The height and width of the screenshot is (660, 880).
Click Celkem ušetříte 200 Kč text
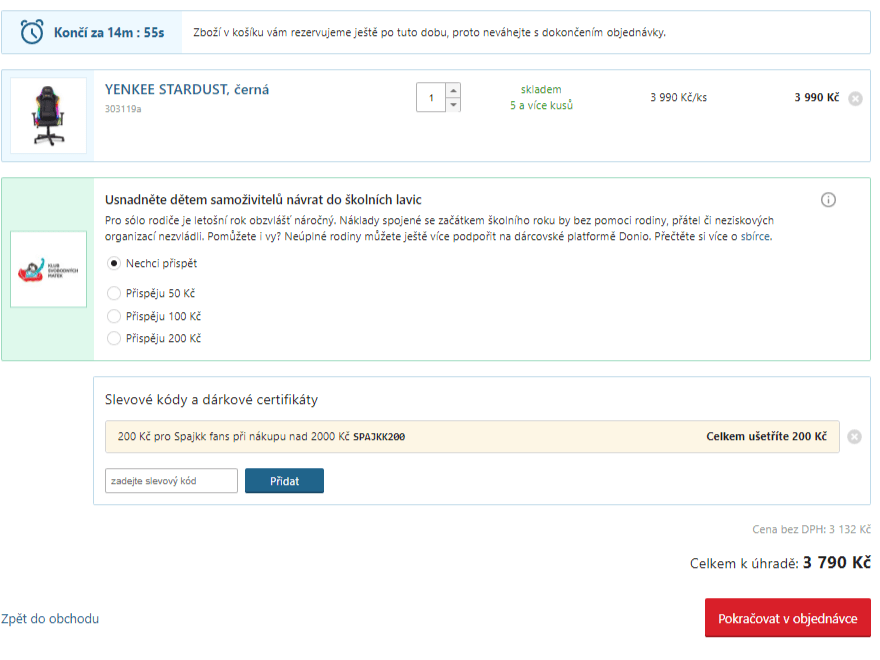pyautogui.click(x=767, y=436)
